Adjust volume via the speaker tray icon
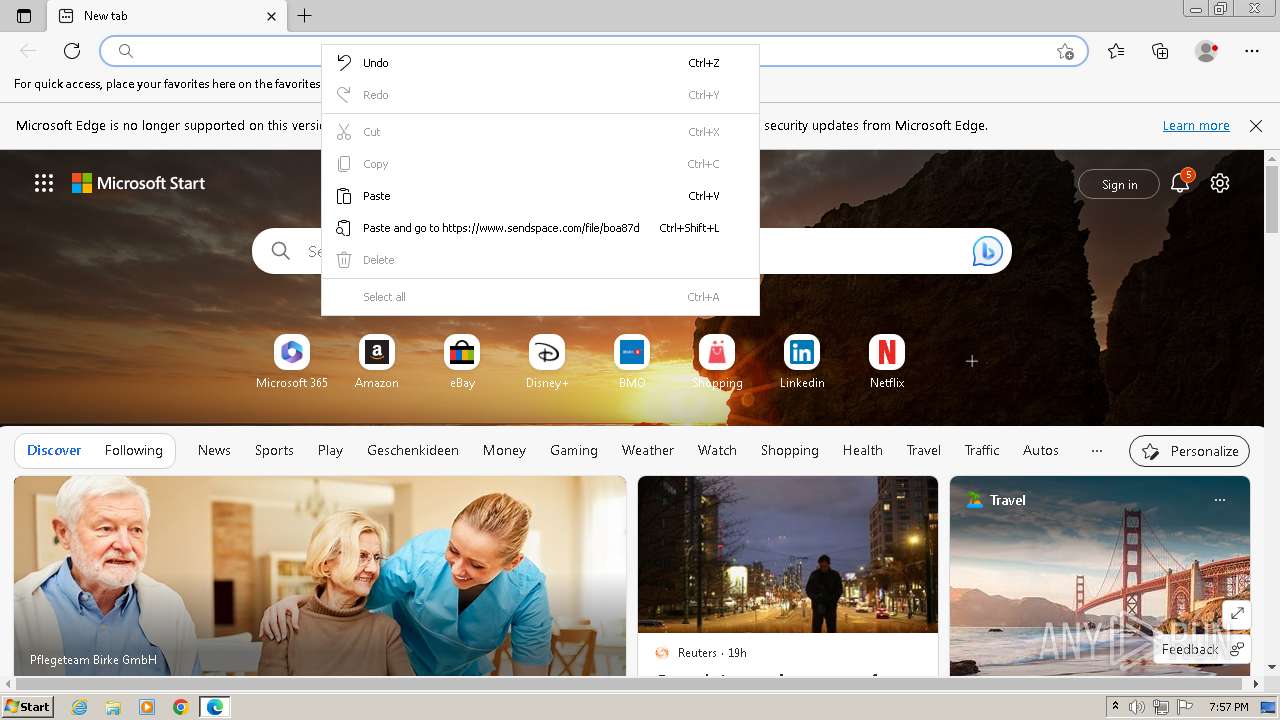Screen dimensions: 1280x720 [x=1137, y=707]
